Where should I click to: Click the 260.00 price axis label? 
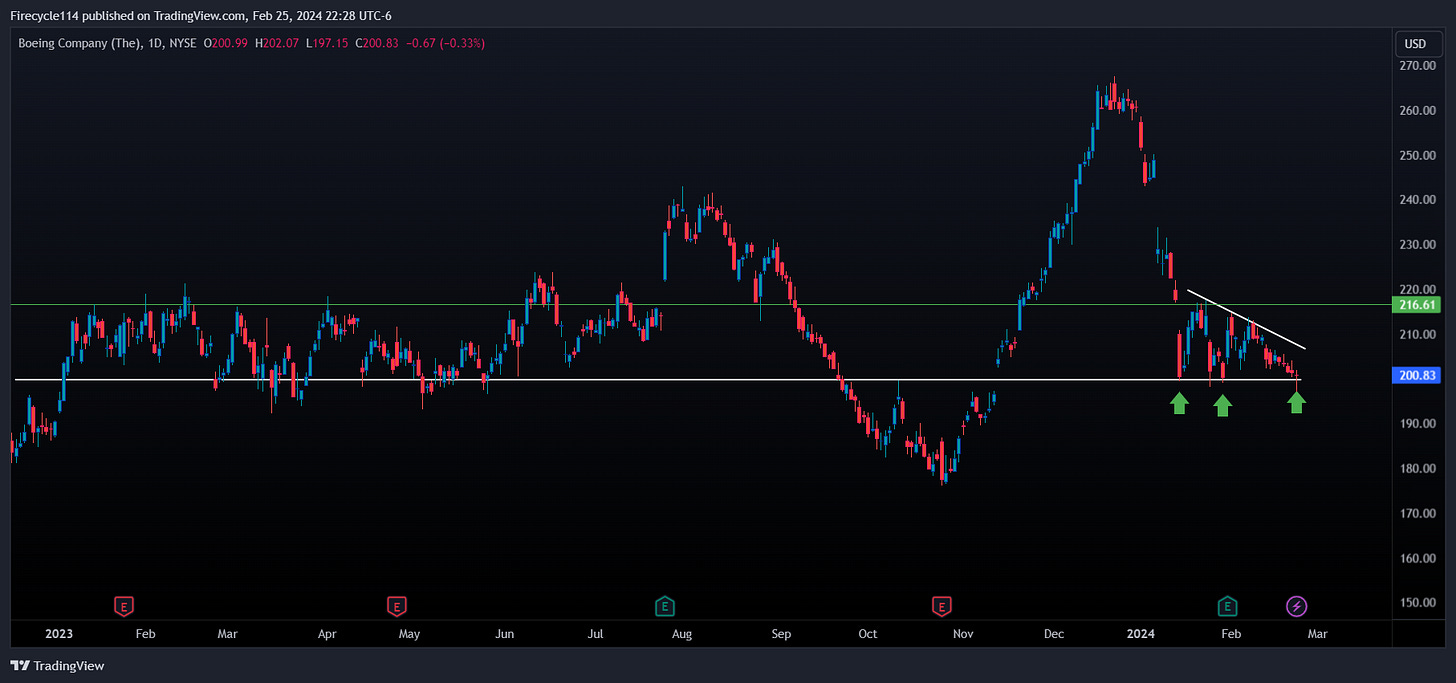pos(1418,111)
